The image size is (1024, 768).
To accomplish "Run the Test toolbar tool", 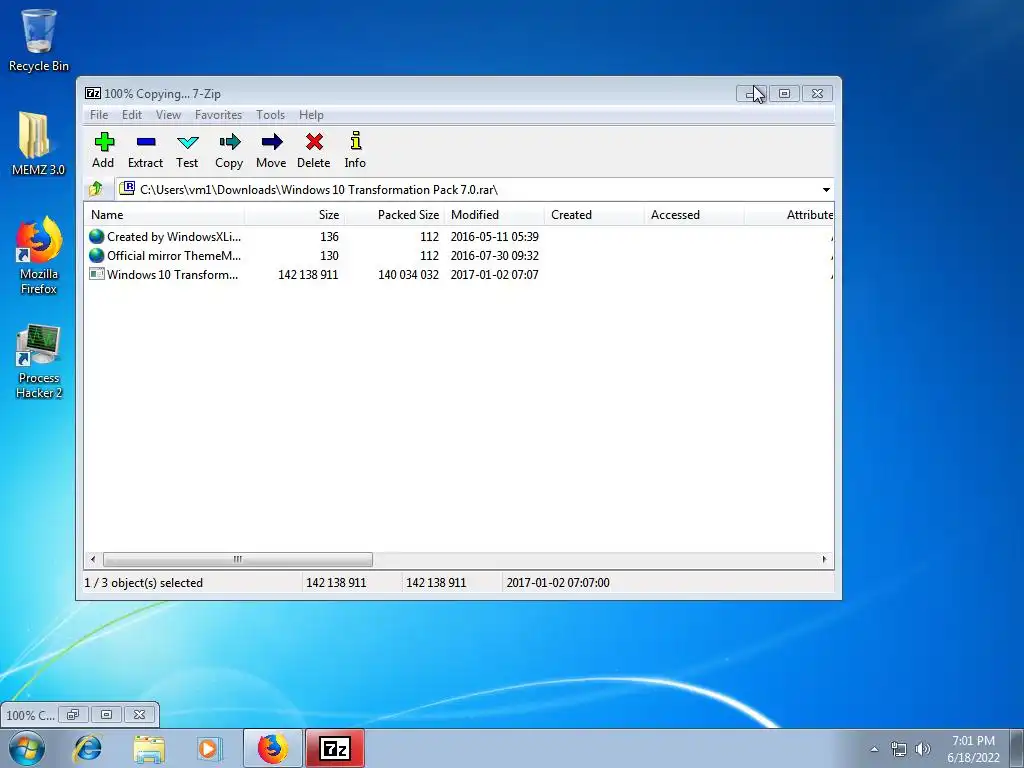I will (x=187, y=150).
